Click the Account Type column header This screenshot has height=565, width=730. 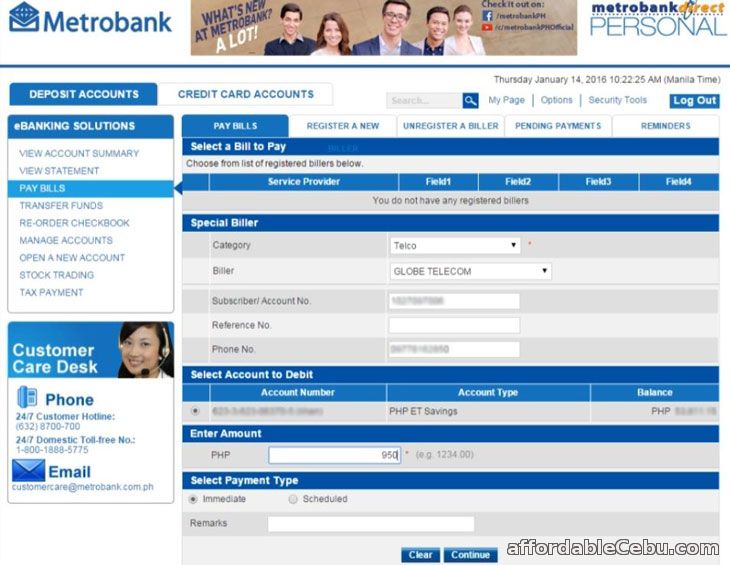[x=488, y=393]
